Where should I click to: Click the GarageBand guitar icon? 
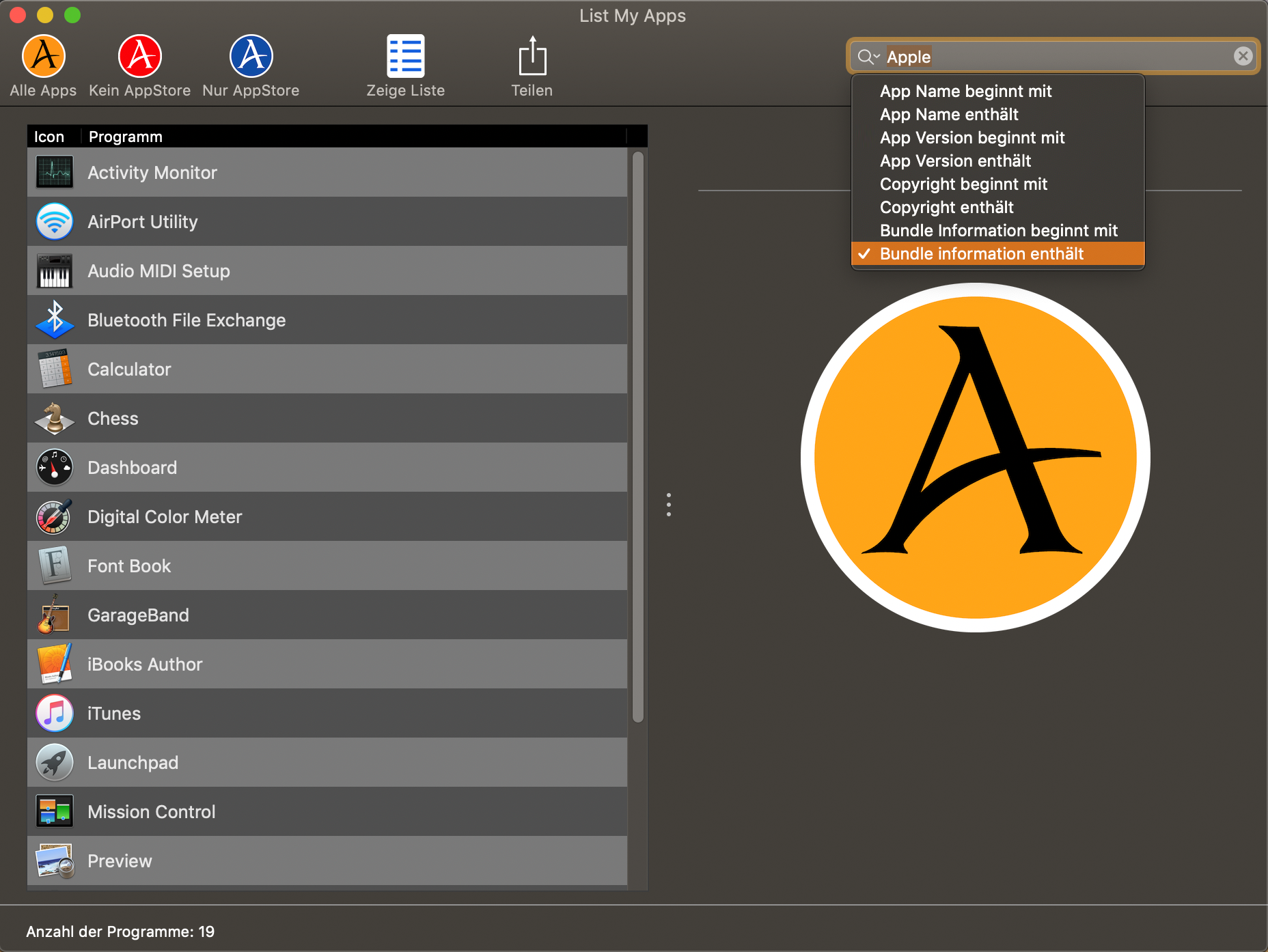point(55,615)
